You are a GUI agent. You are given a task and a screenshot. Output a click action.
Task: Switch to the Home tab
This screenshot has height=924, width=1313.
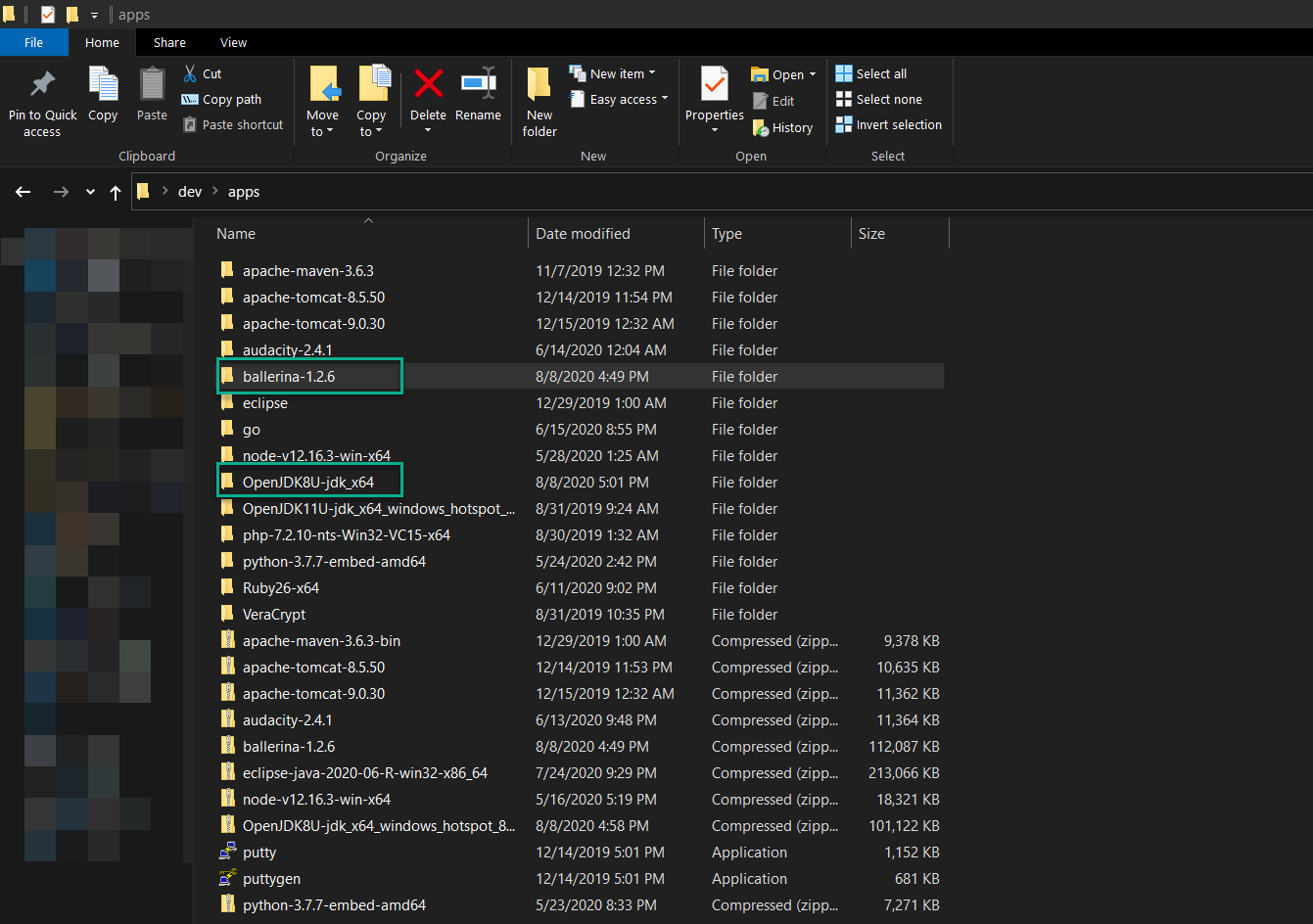[102, 42]
